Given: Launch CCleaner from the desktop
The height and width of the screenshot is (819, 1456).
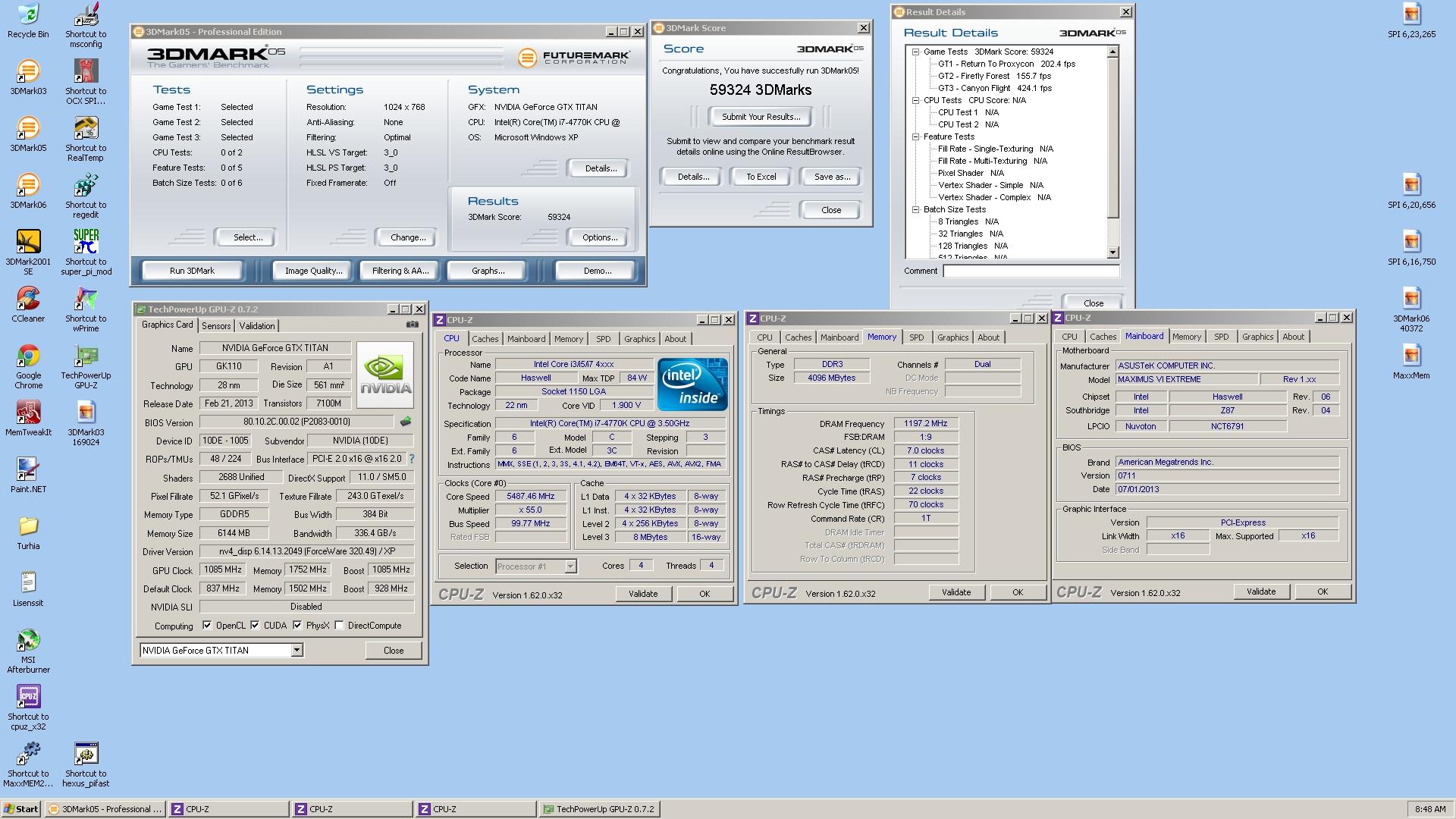Looking at the screenshot, I should 28,306.
